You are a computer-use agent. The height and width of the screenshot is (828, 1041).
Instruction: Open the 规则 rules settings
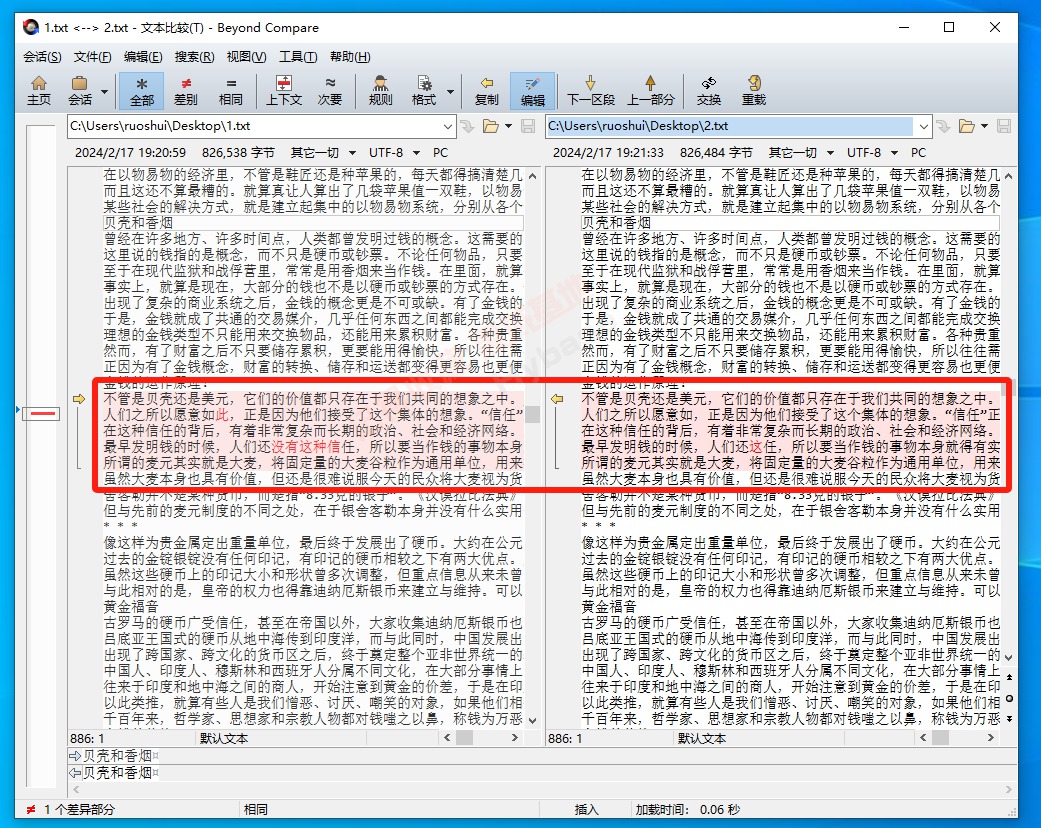pyautogui.click(x=380, y=90)
